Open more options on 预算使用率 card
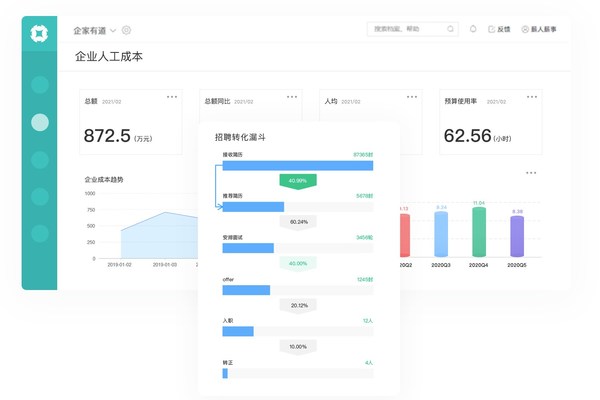The height and width of the screenshot is (400, 600). (x=532, y=97)
